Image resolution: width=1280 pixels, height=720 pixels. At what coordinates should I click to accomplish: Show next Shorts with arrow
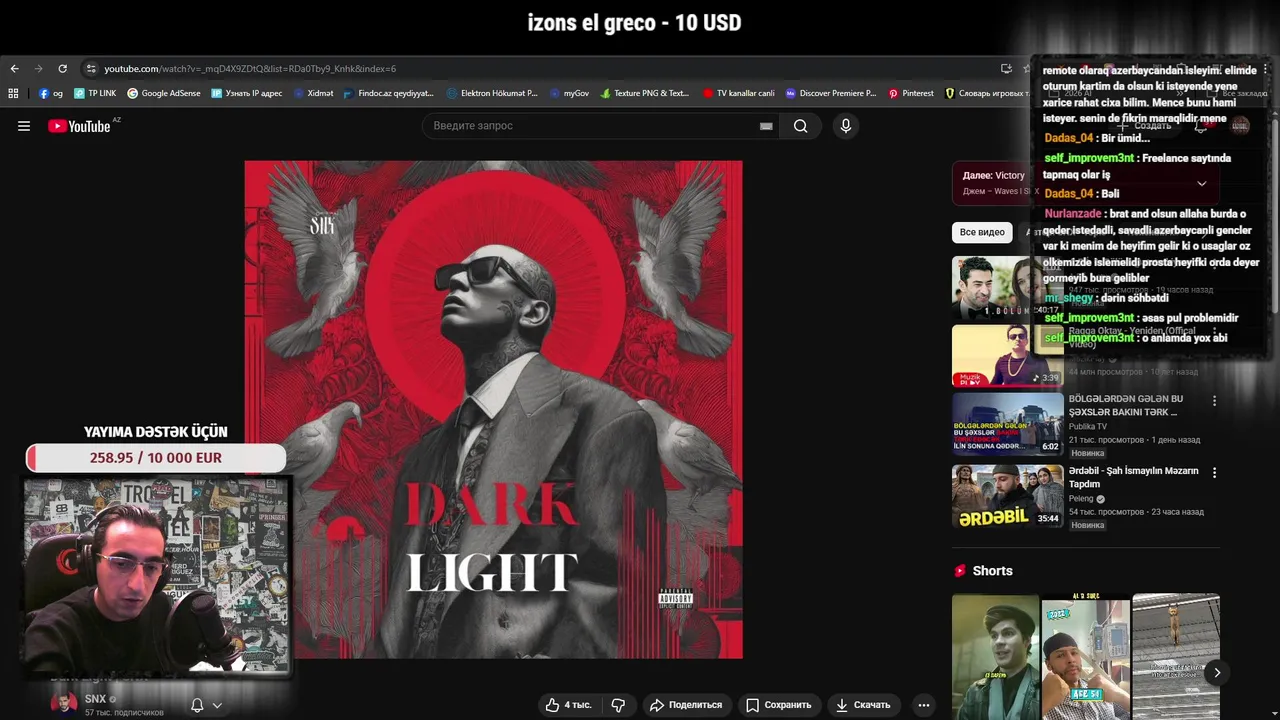coord(1217,673)
